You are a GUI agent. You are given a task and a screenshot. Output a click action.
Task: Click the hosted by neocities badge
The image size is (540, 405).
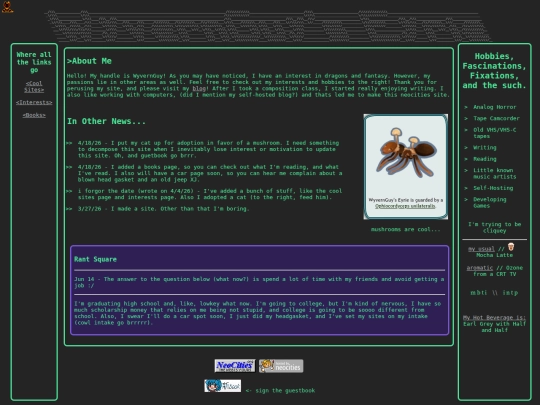pos(281,366)
